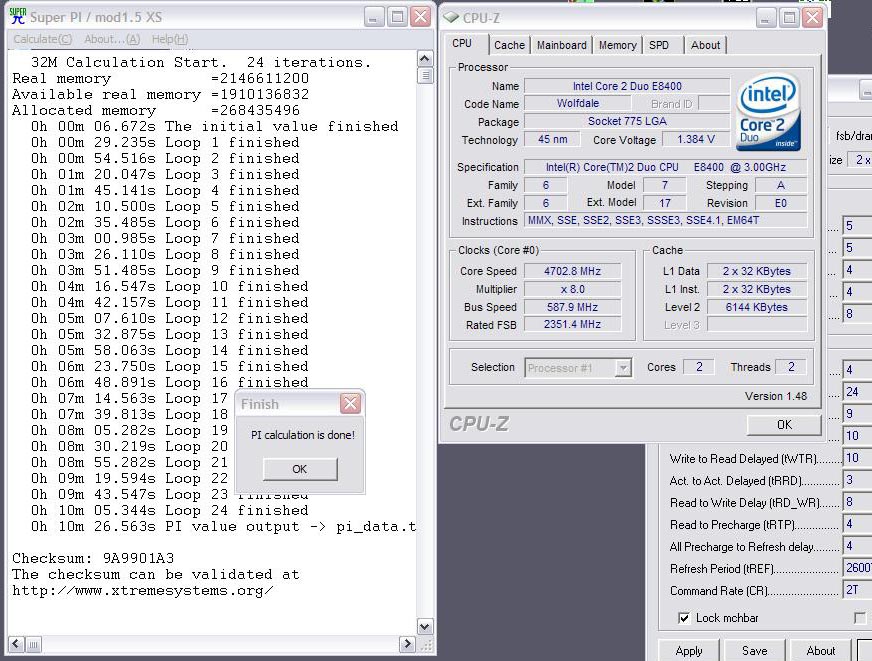
Task: Click the Code Name Wolfdale field
Action: pyautogui.click(x=578, y=103)
